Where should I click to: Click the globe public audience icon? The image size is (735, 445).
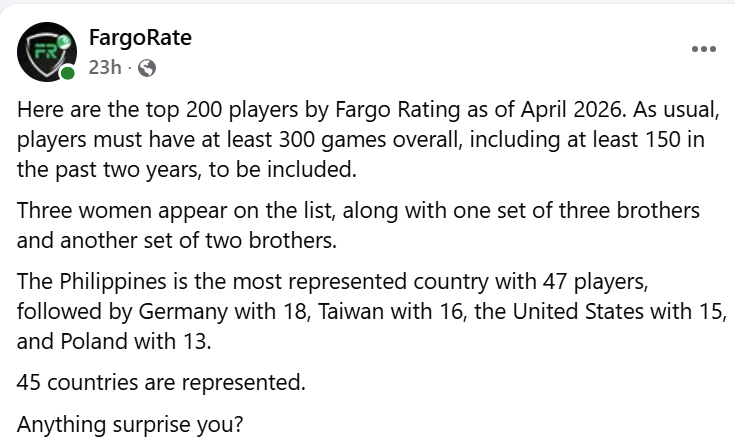coord(147,68)
